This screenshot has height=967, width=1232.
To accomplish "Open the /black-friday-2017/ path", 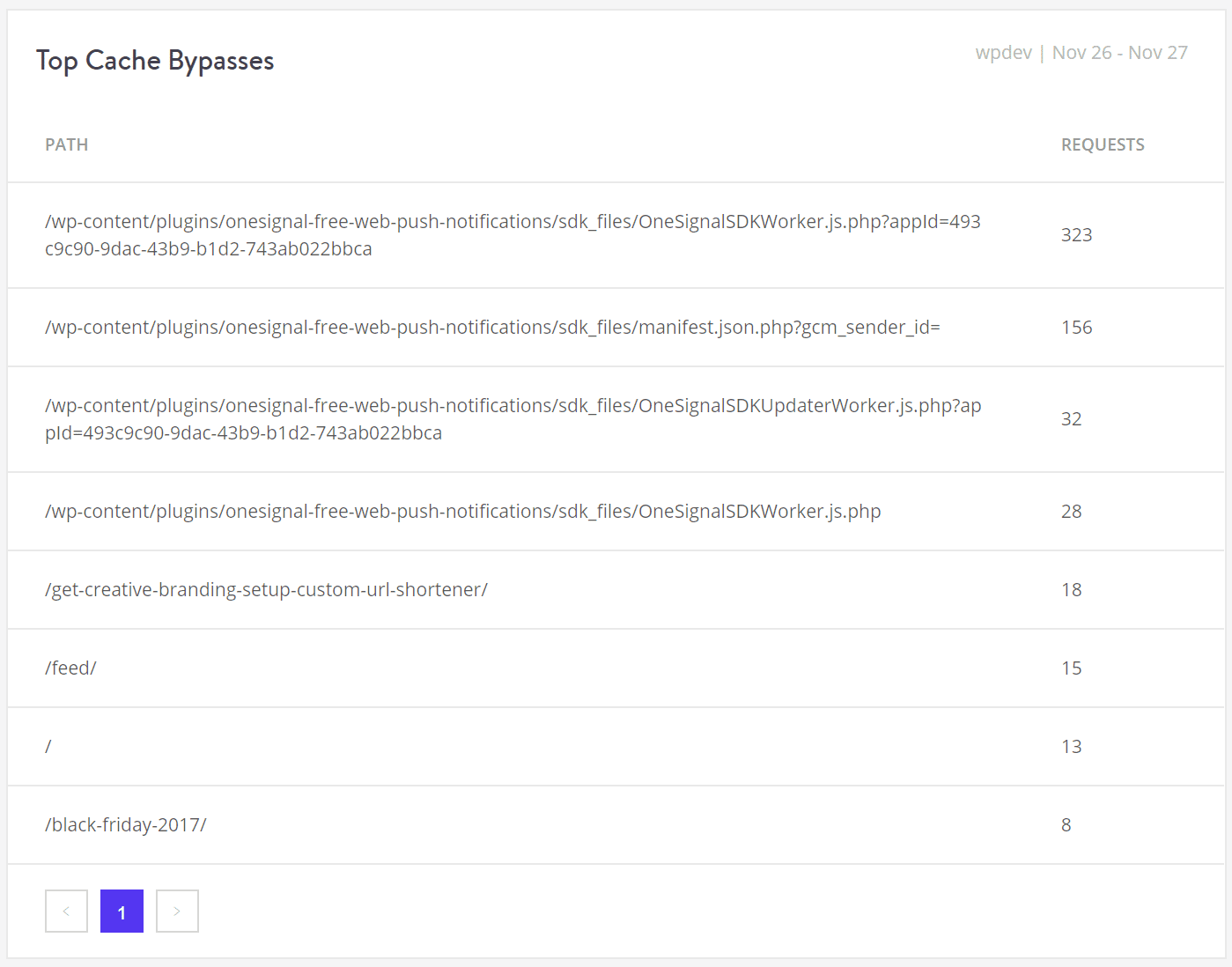I will click(126, 825).
